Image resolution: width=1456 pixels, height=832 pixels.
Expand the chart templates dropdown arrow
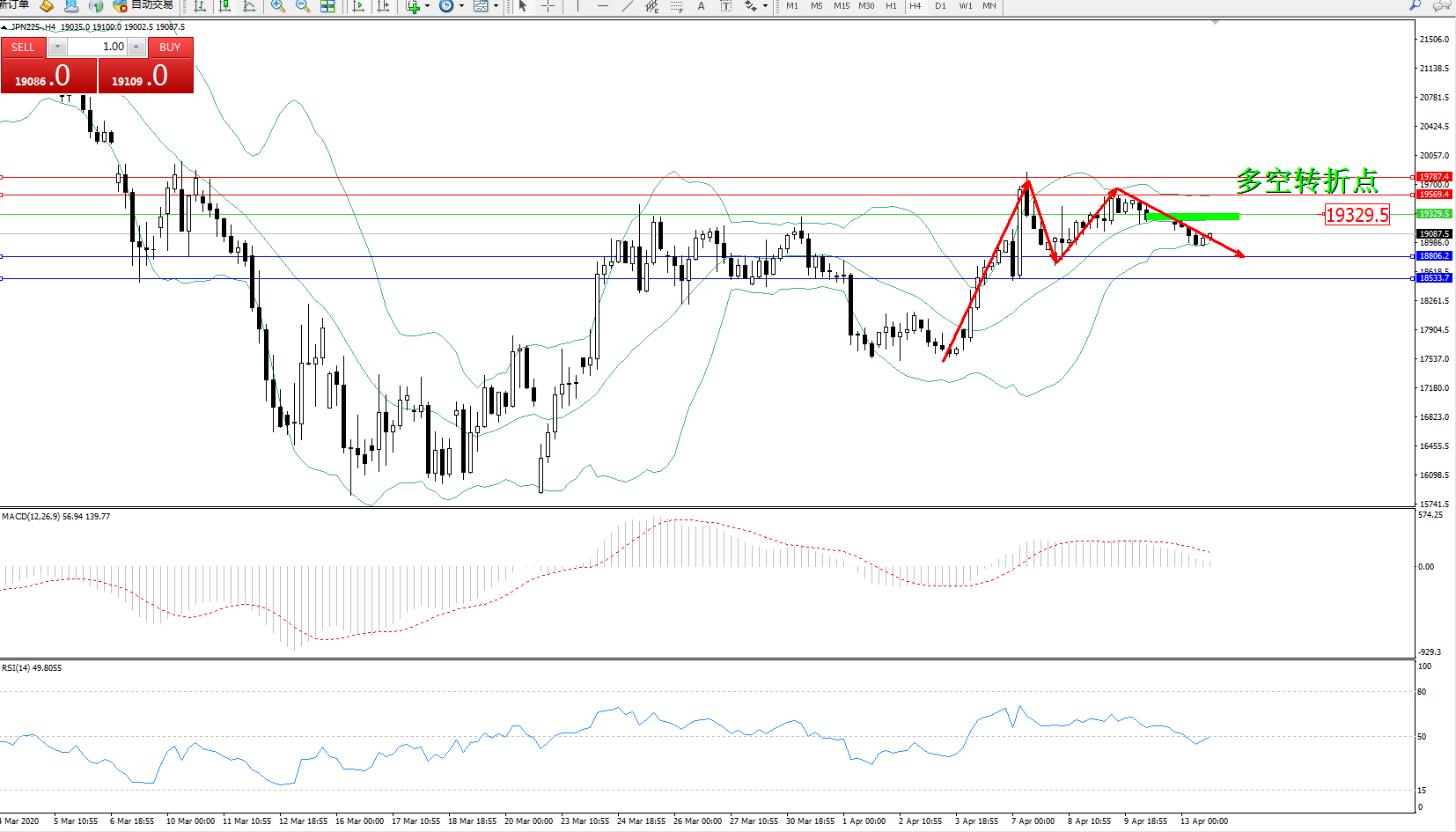point(496,6)
